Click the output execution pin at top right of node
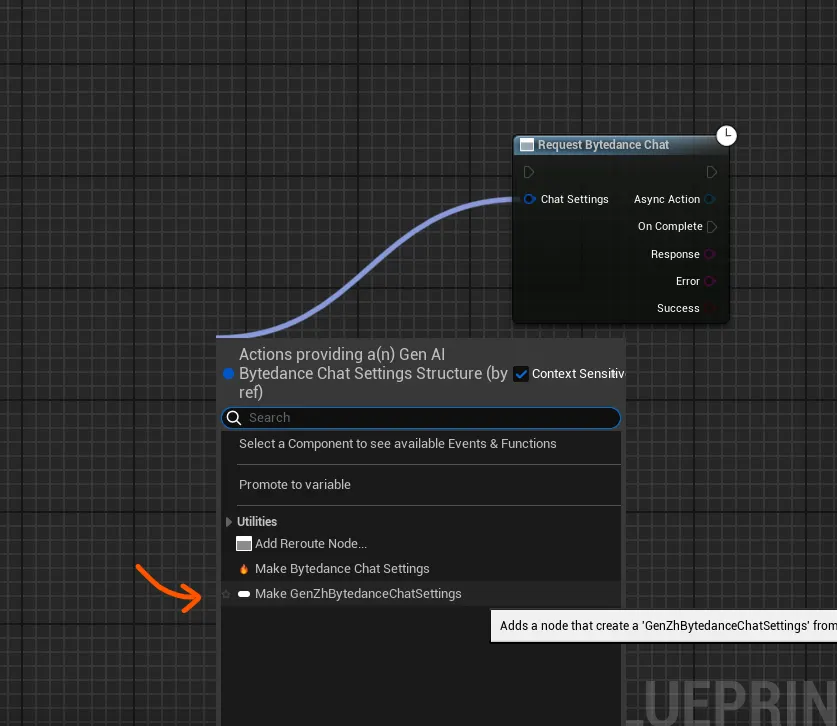This screenshot has width=837, height=726. [x=711, y=172]
